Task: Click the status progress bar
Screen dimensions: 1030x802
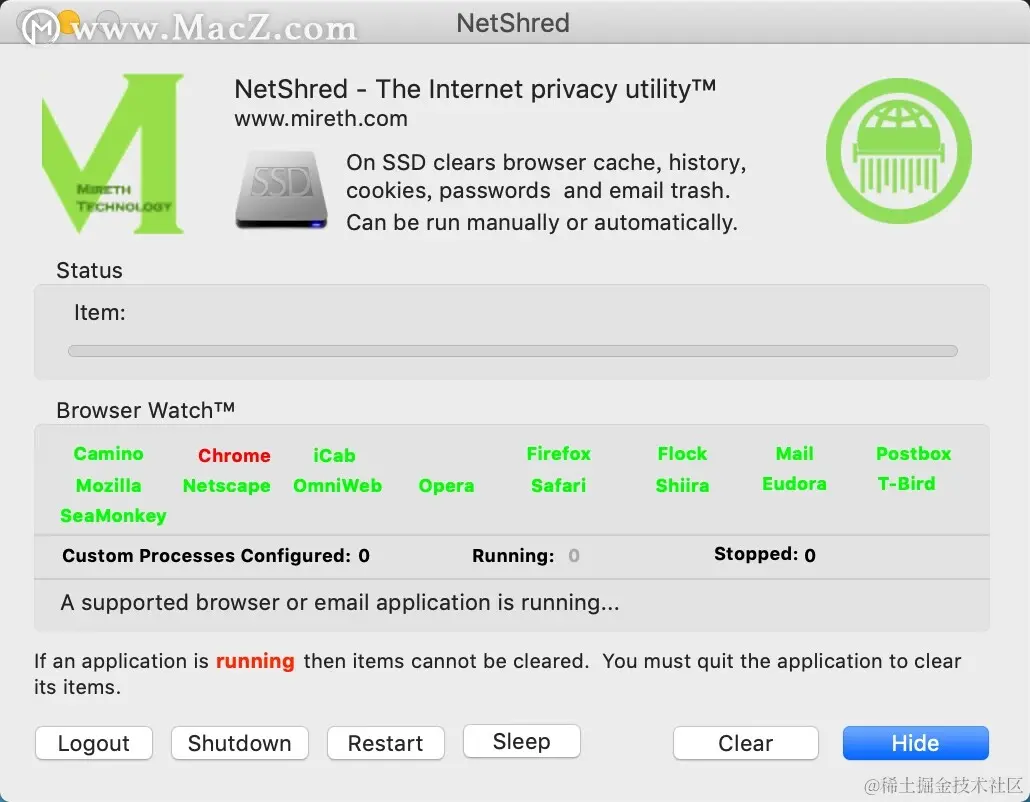Action: (x=512, y=351)
